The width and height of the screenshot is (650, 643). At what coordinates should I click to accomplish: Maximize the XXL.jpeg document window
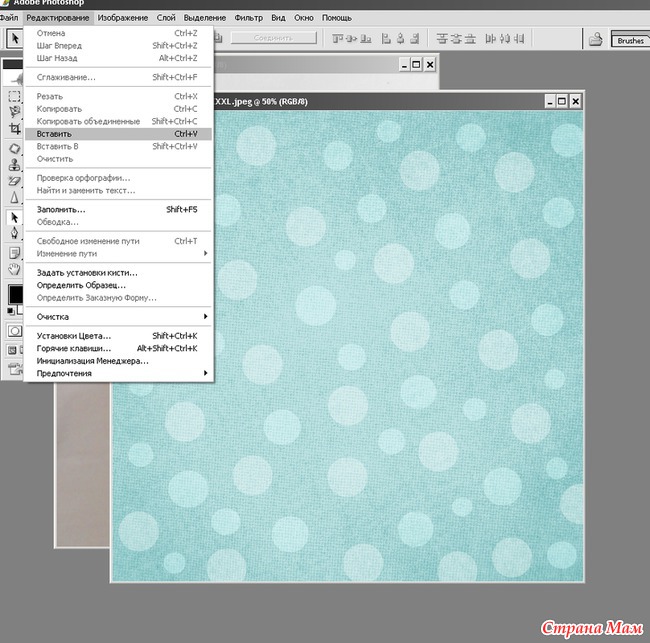[562, 101]
